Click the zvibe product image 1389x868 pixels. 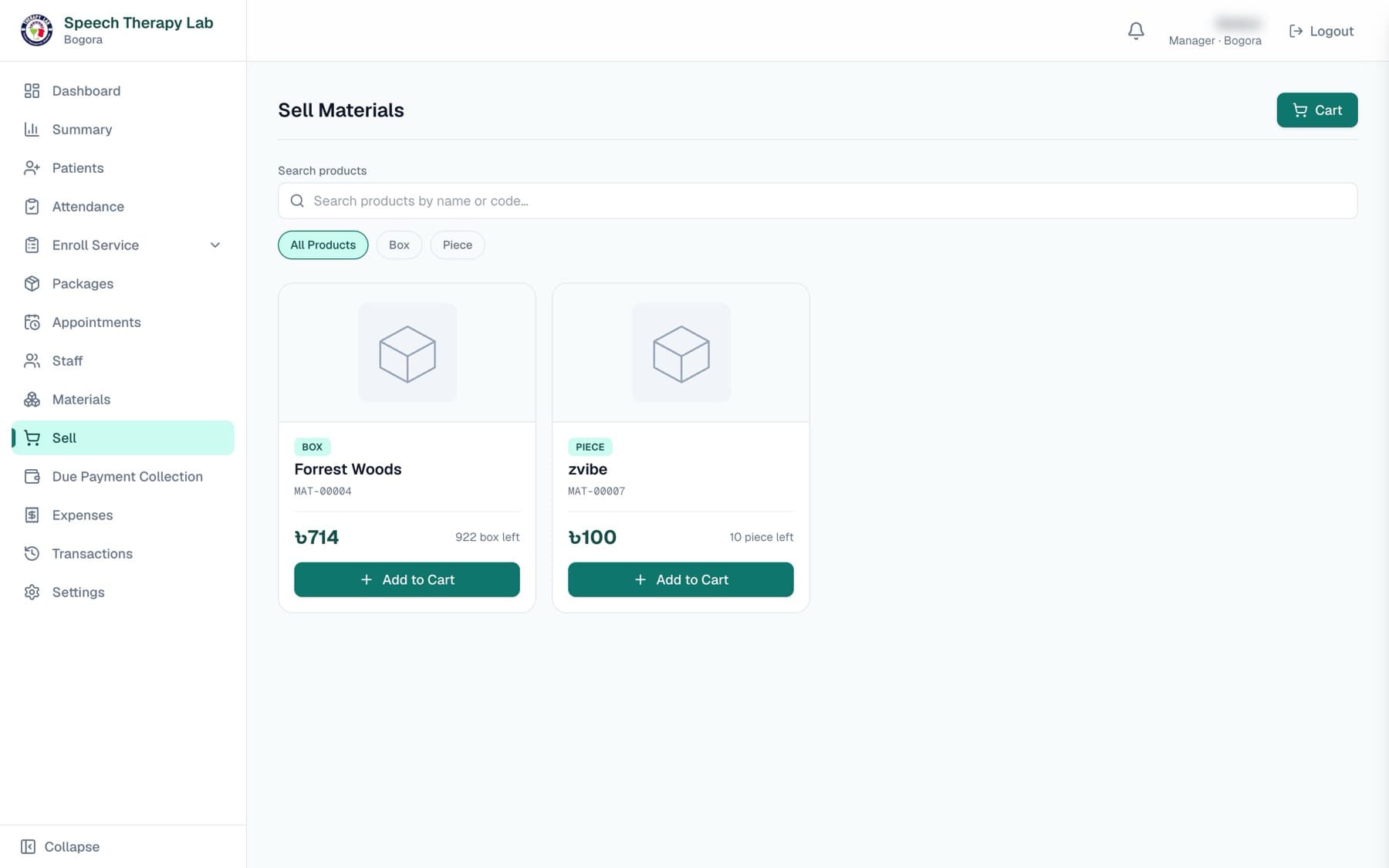(681, 352)
